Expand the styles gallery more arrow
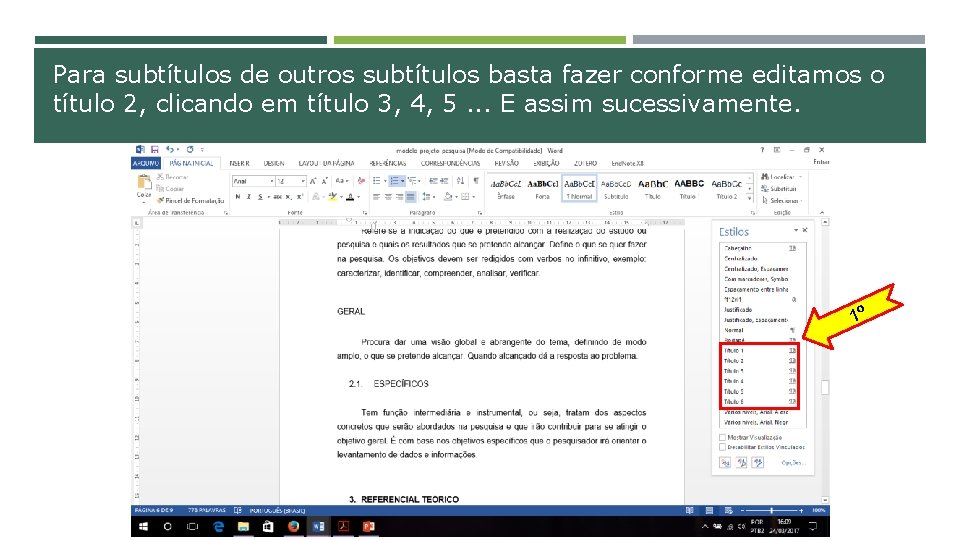The image size is (960, 540). pos(749,198)
